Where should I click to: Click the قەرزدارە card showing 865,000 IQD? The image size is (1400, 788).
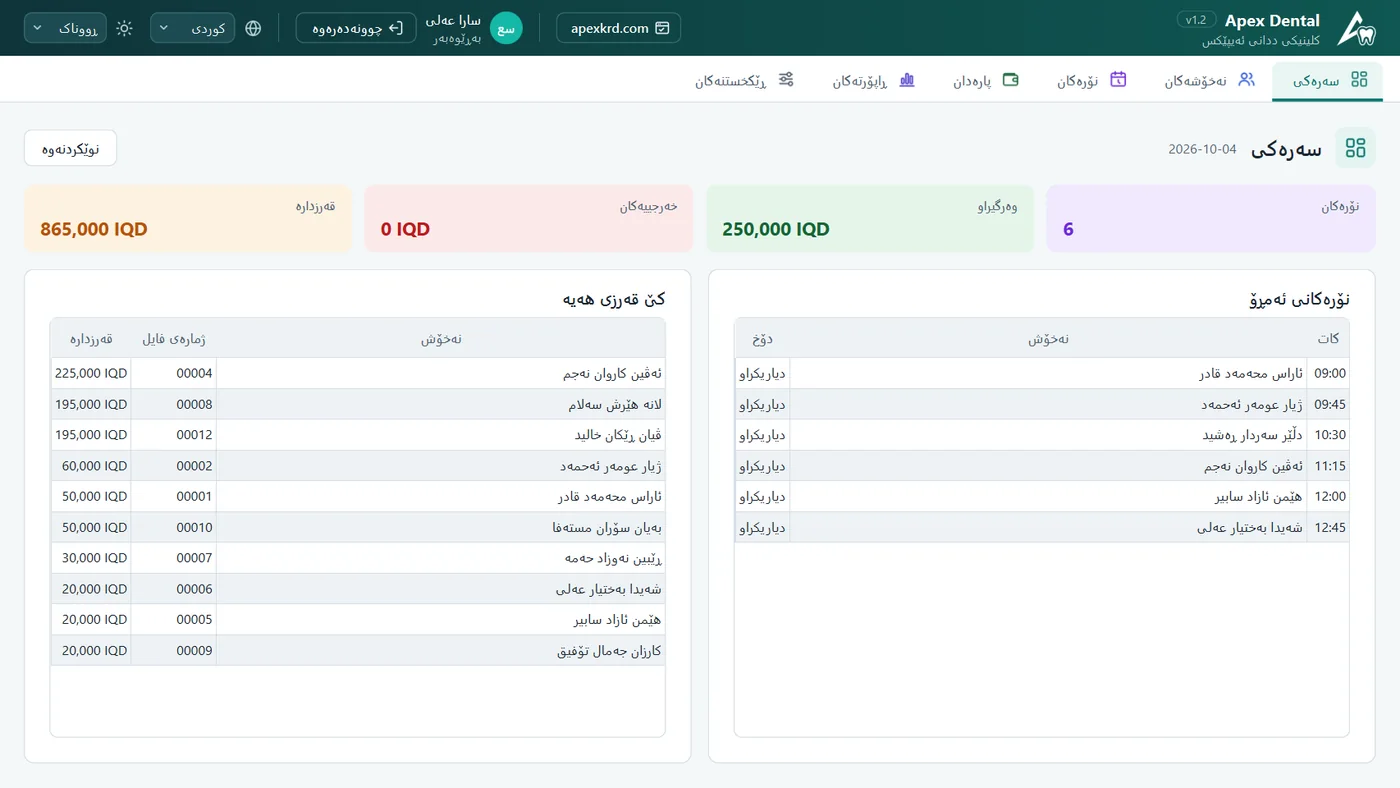pos(188,218)
